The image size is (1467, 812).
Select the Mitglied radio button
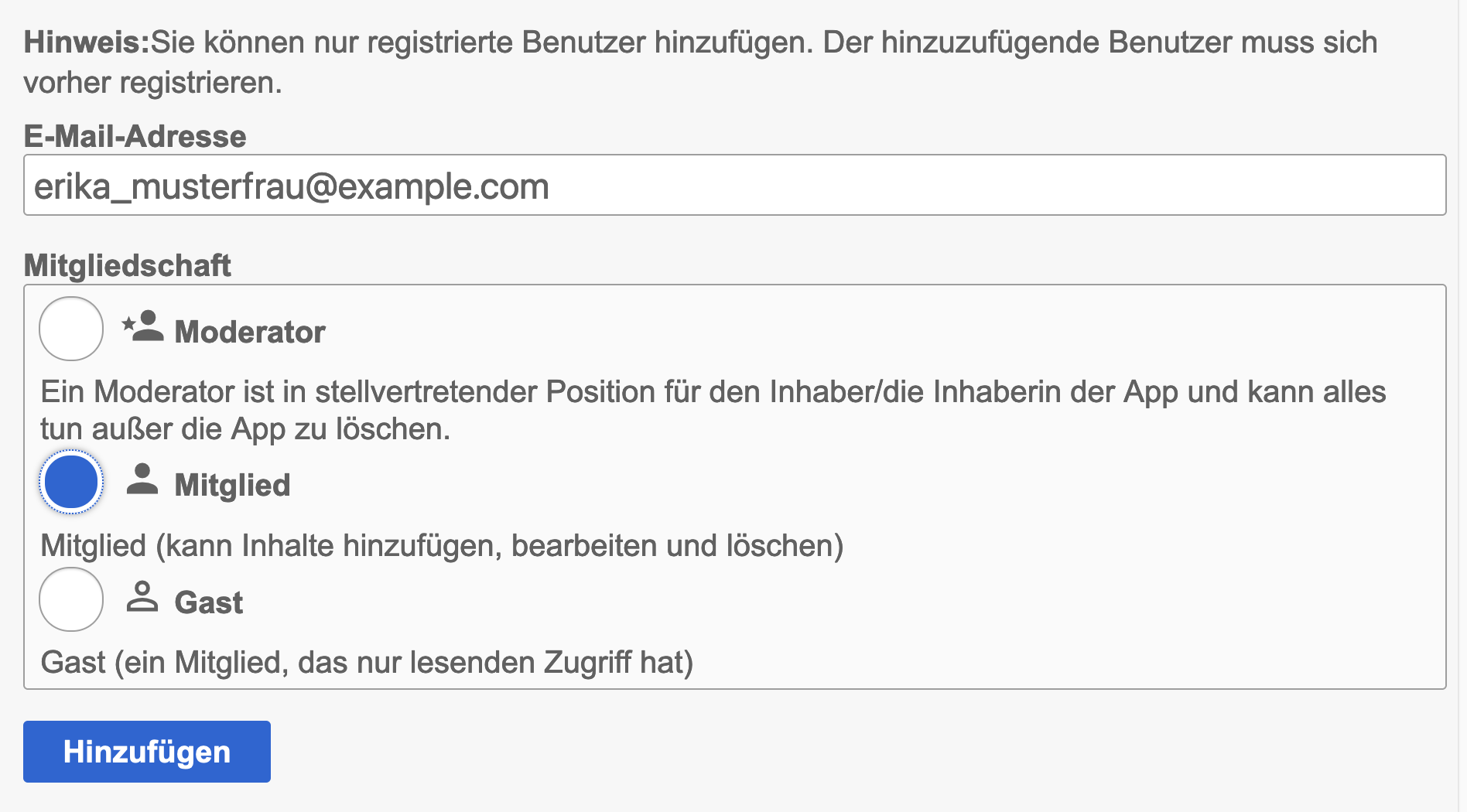(71, 482)
